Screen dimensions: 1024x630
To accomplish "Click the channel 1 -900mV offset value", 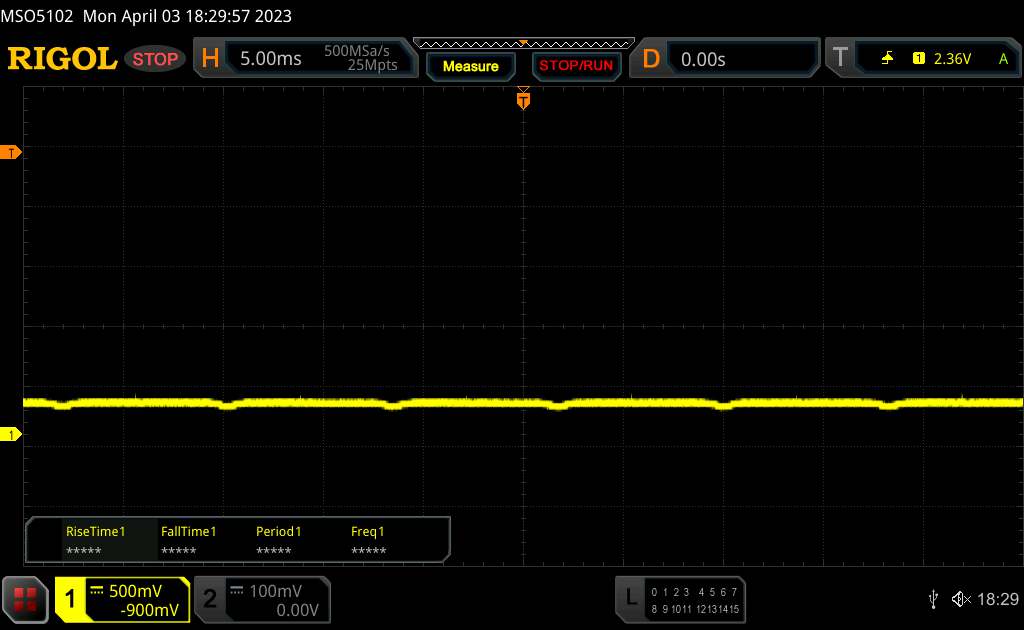I will click(x=149, y=610).
